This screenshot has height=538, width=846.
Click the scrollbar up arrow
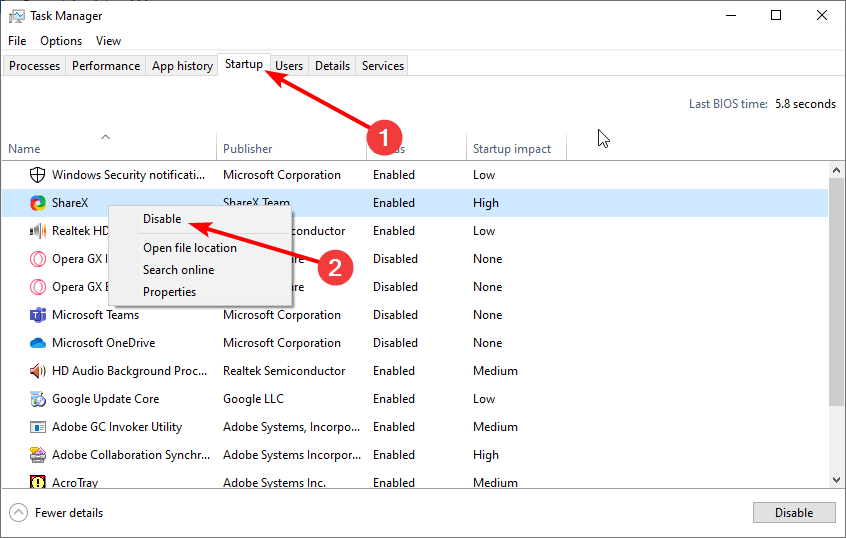[836, 171]
